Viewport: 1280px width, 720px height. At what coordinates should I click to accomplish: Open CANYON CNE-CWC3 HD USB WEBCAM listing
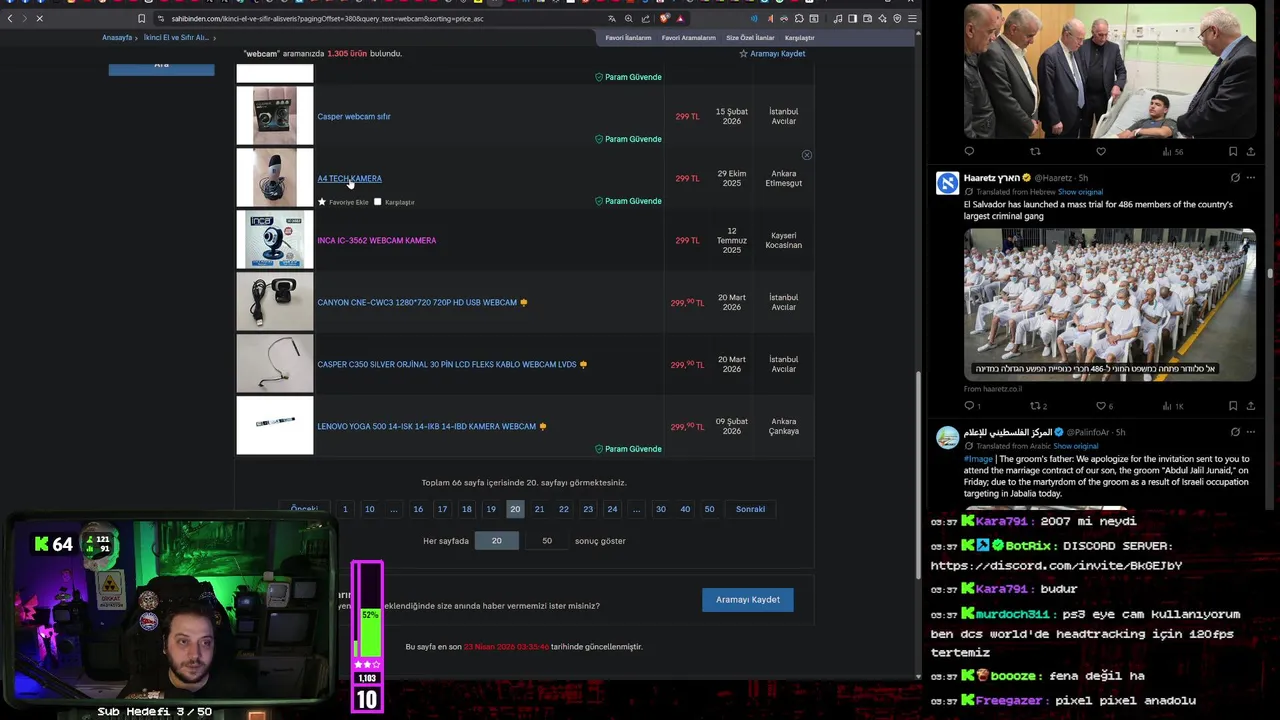pos(417,302)
